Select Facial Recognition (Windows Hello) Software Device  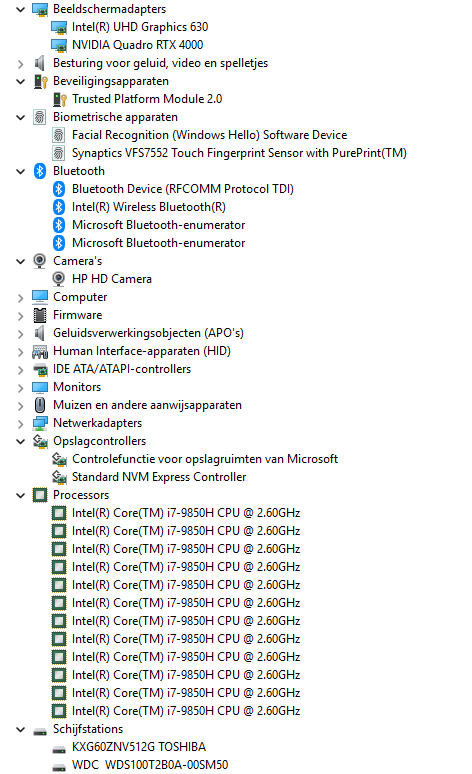point(209,135)
